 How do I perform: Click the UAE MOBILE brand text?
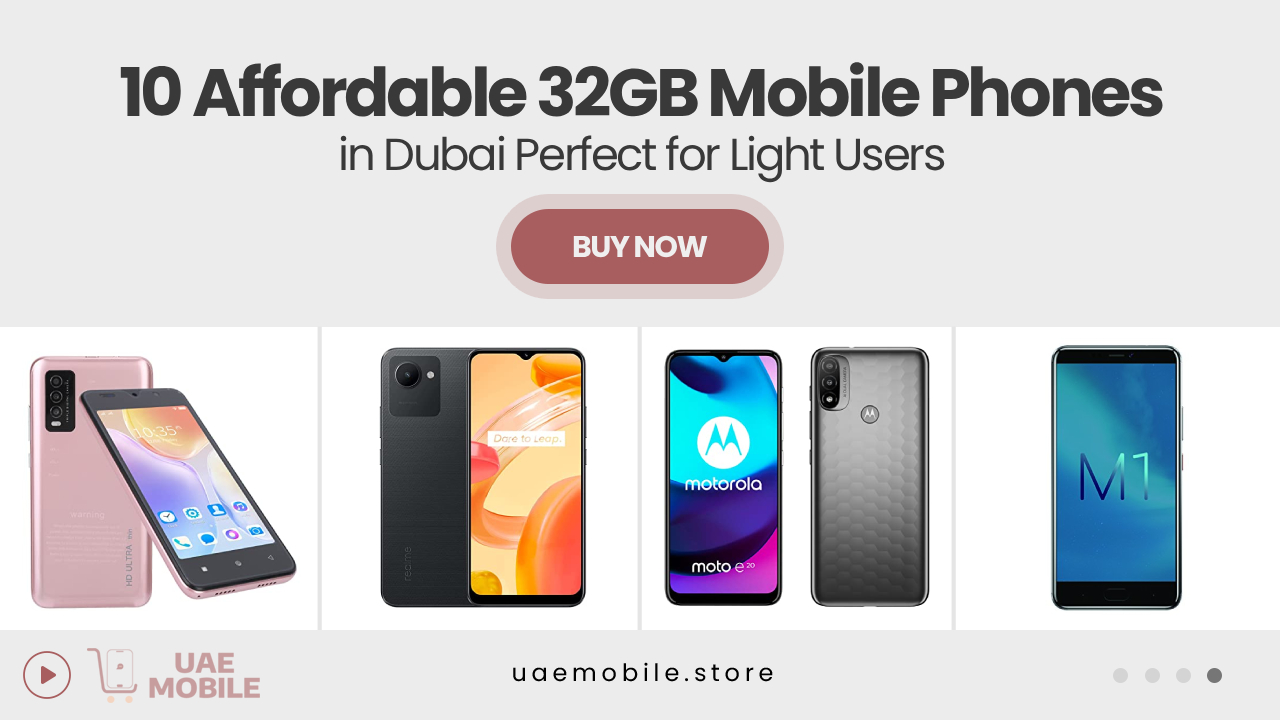point(204,676)
